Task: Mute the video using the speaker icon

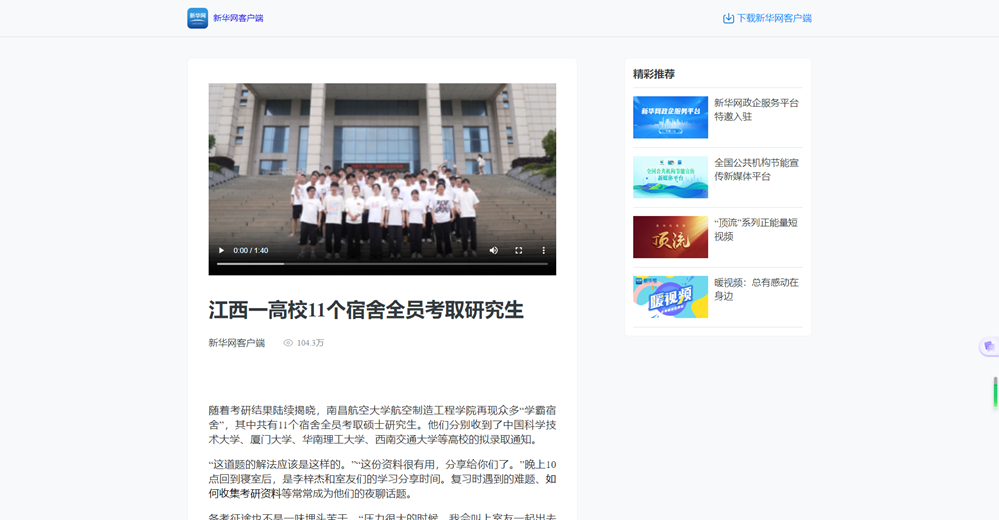Action: [493, 250]
